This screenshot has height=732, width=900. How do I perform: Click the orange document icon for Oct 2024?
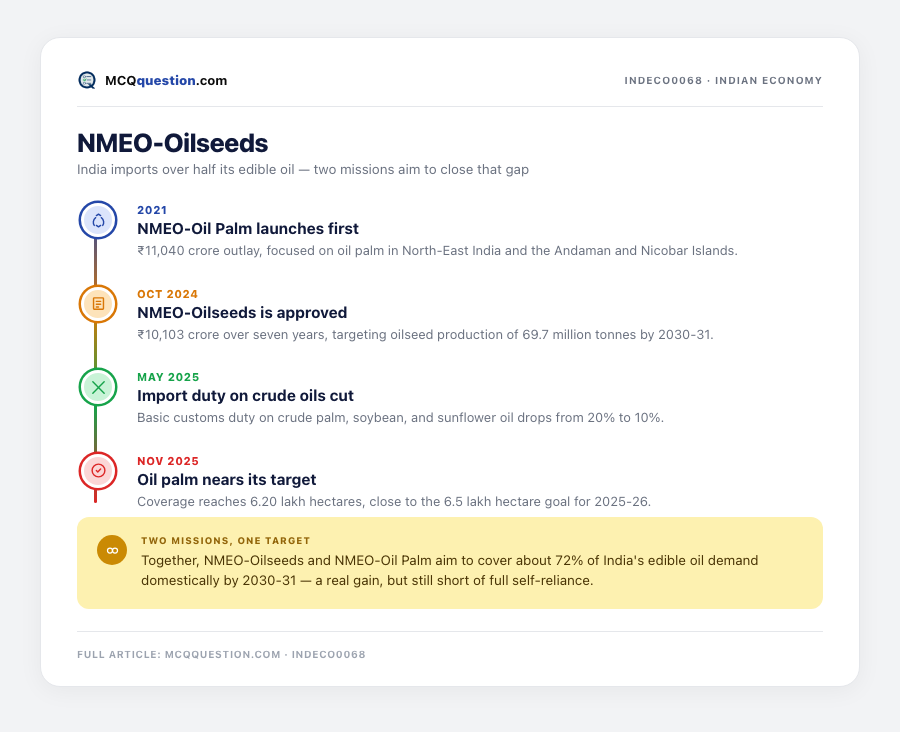pyautogui.click(x=98, y=304)
